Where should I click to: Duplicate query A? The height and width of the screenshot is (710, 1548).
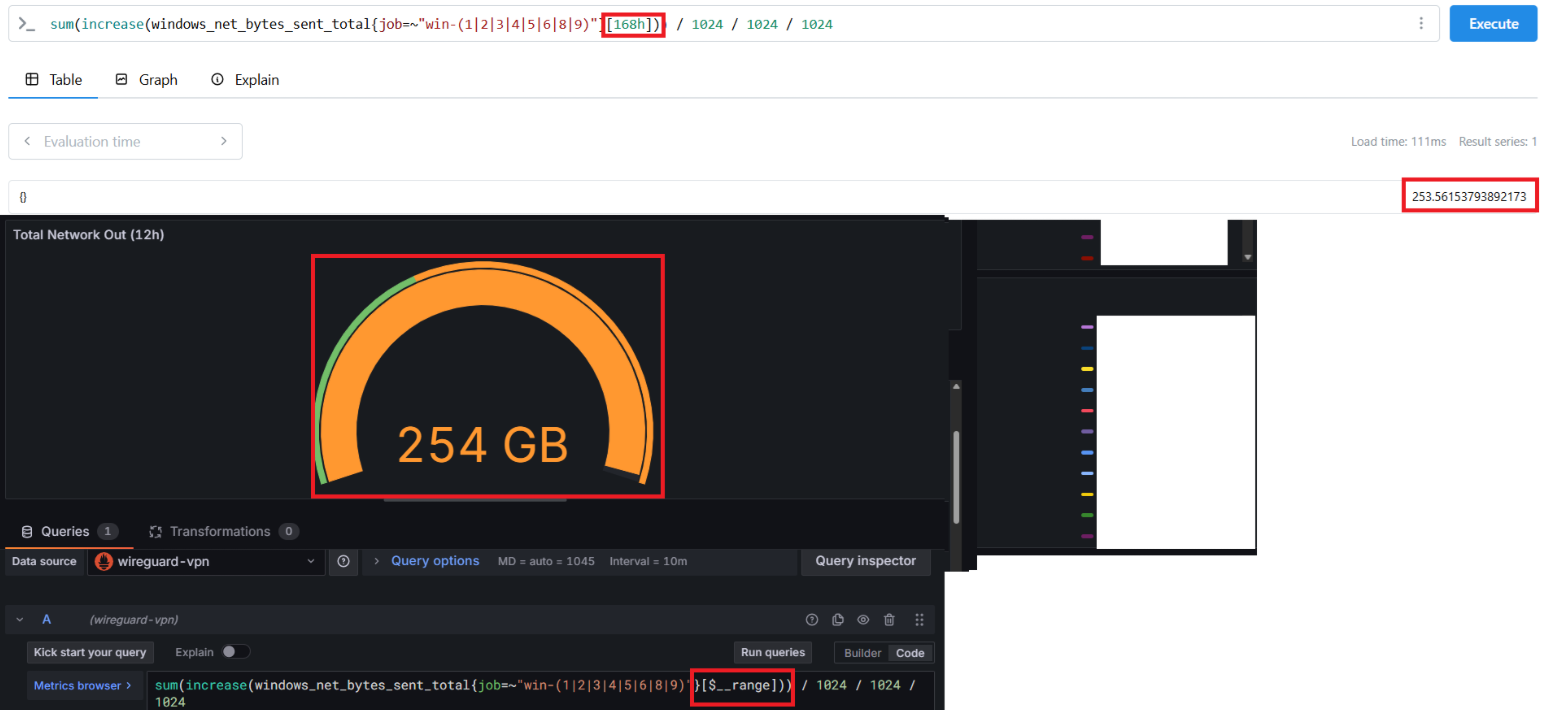point(838,620)
